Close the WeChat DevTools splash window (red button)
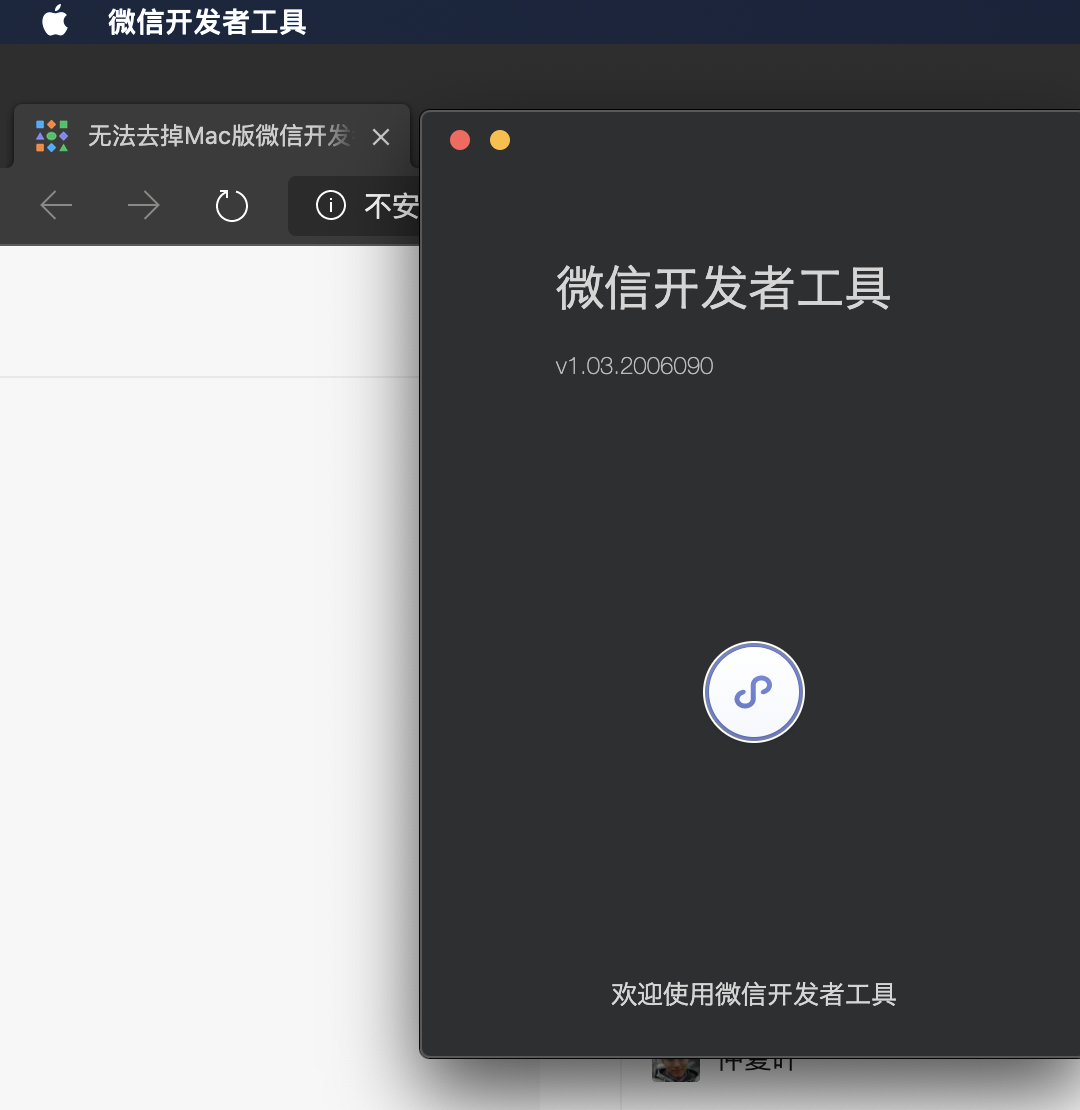 tap(460, 140)
